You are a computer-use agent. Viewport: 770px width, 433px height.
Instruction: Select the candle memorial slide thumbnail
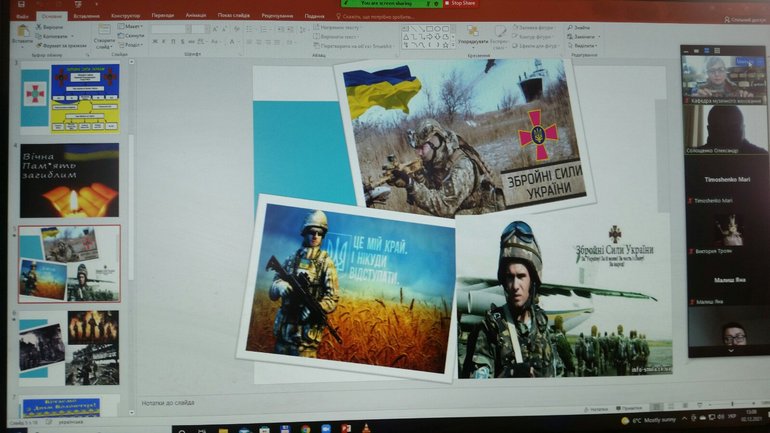(x=69, y=180)
